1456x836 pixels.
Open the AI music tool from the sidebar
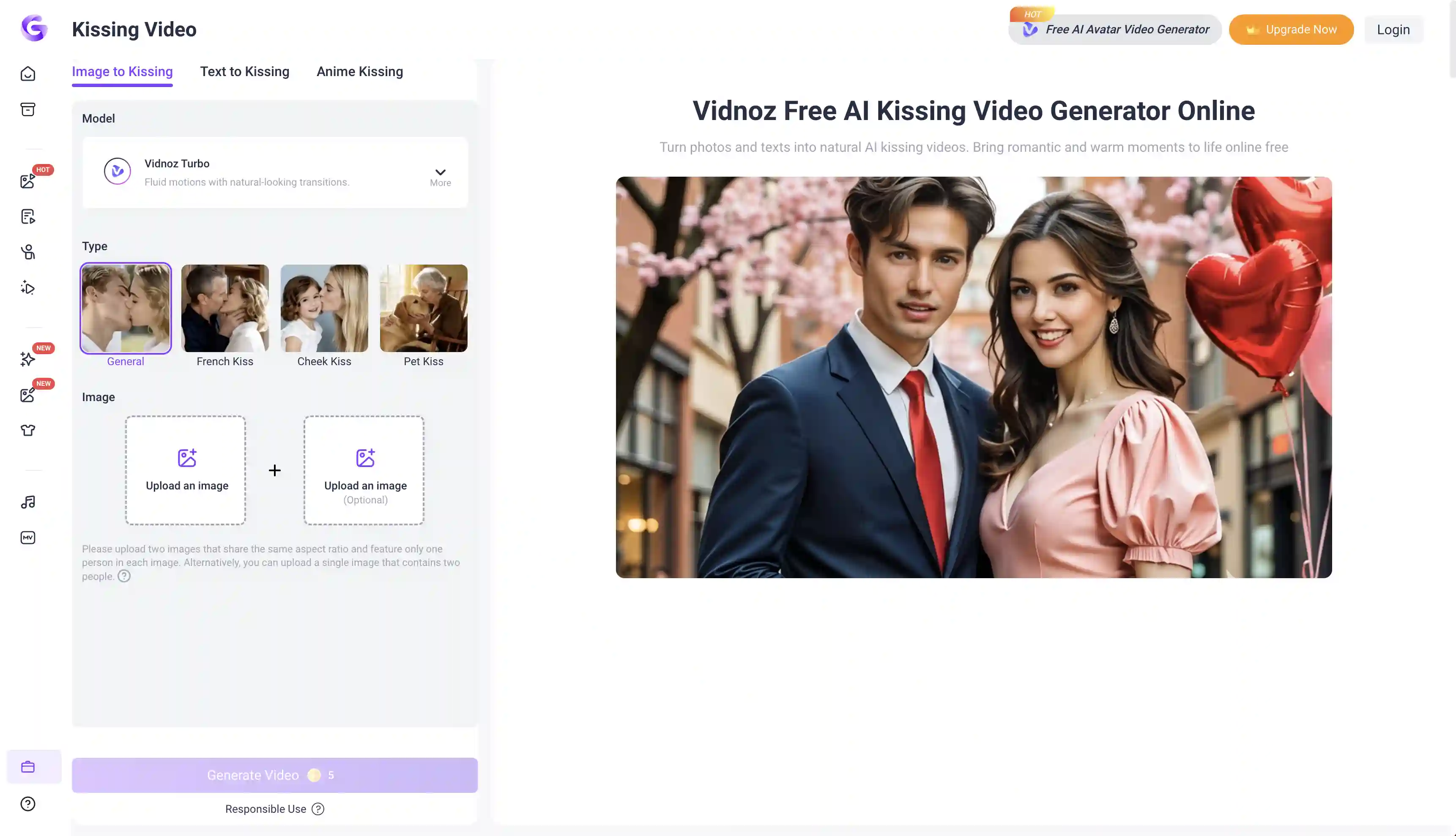click(27, 502)
